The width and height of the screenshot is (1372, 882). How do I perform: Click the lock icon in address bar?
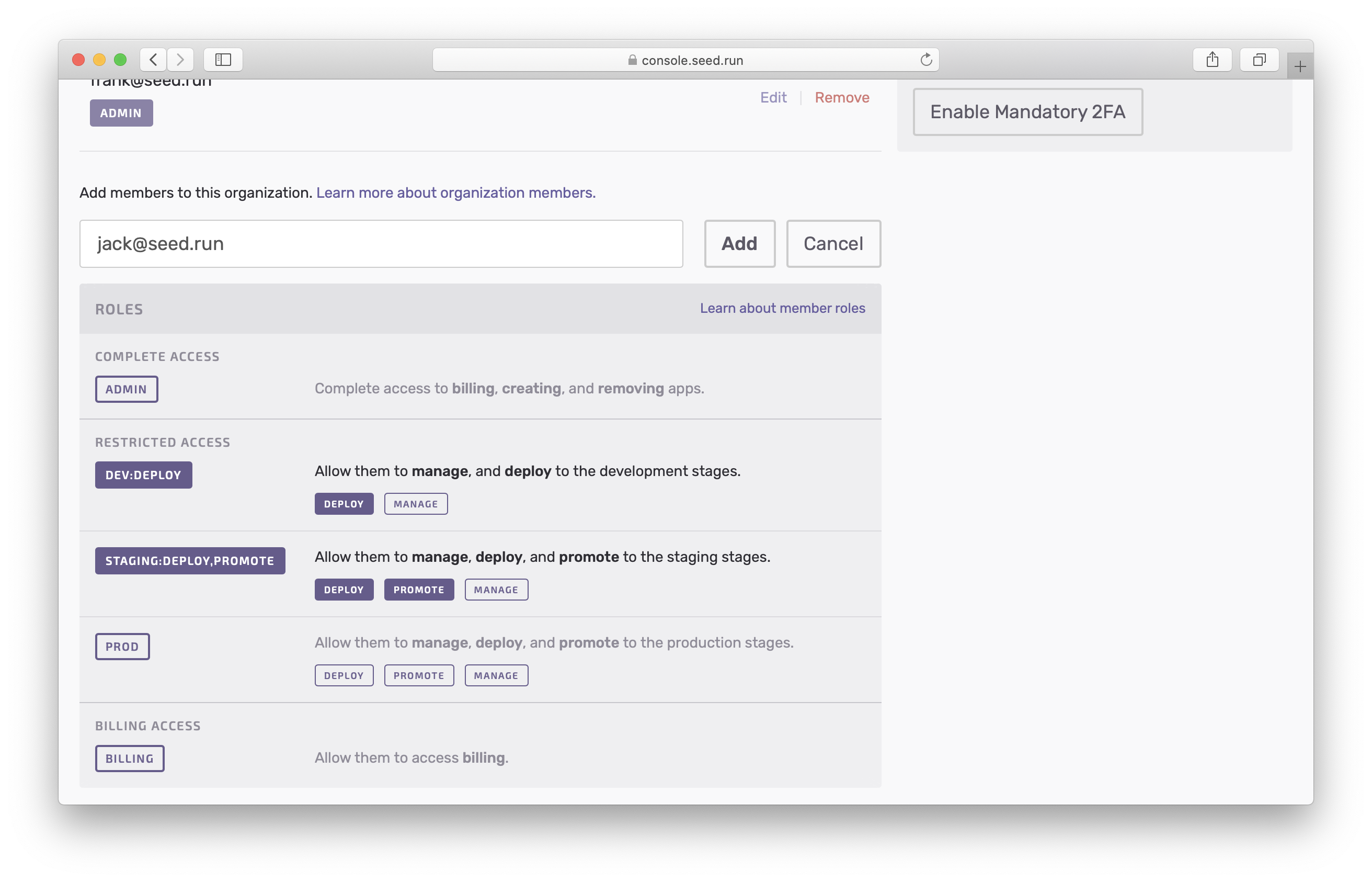[x=632, y=60]
